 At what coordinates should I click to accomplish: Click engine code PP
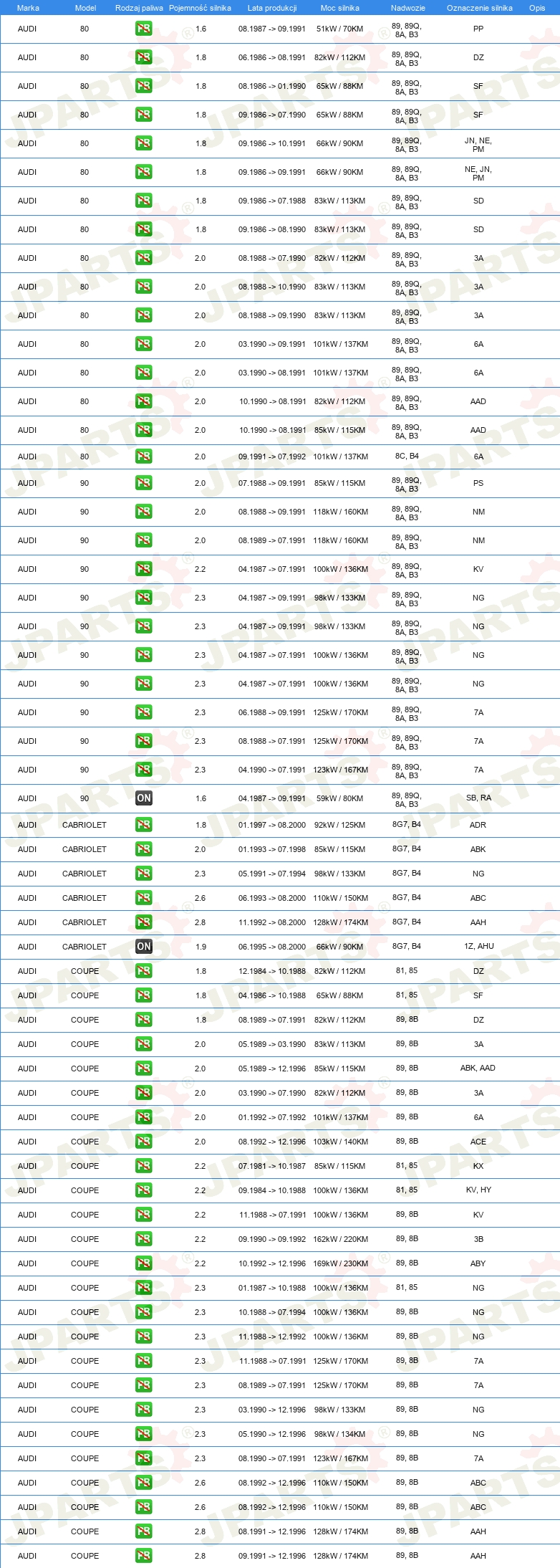pos(478,29)
